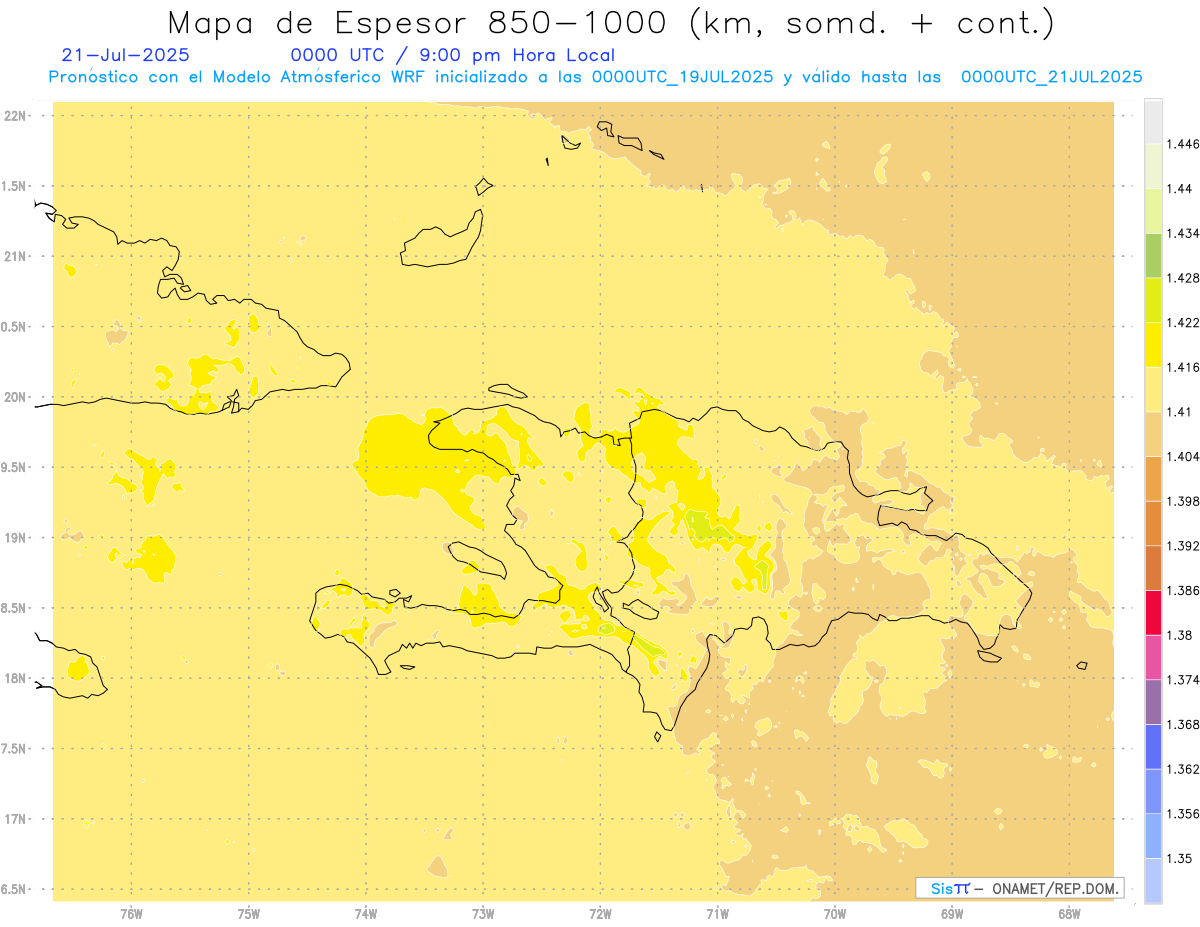Click the 20N latitude label
This screenshot has width=1200, height=927.
(15, 397)
